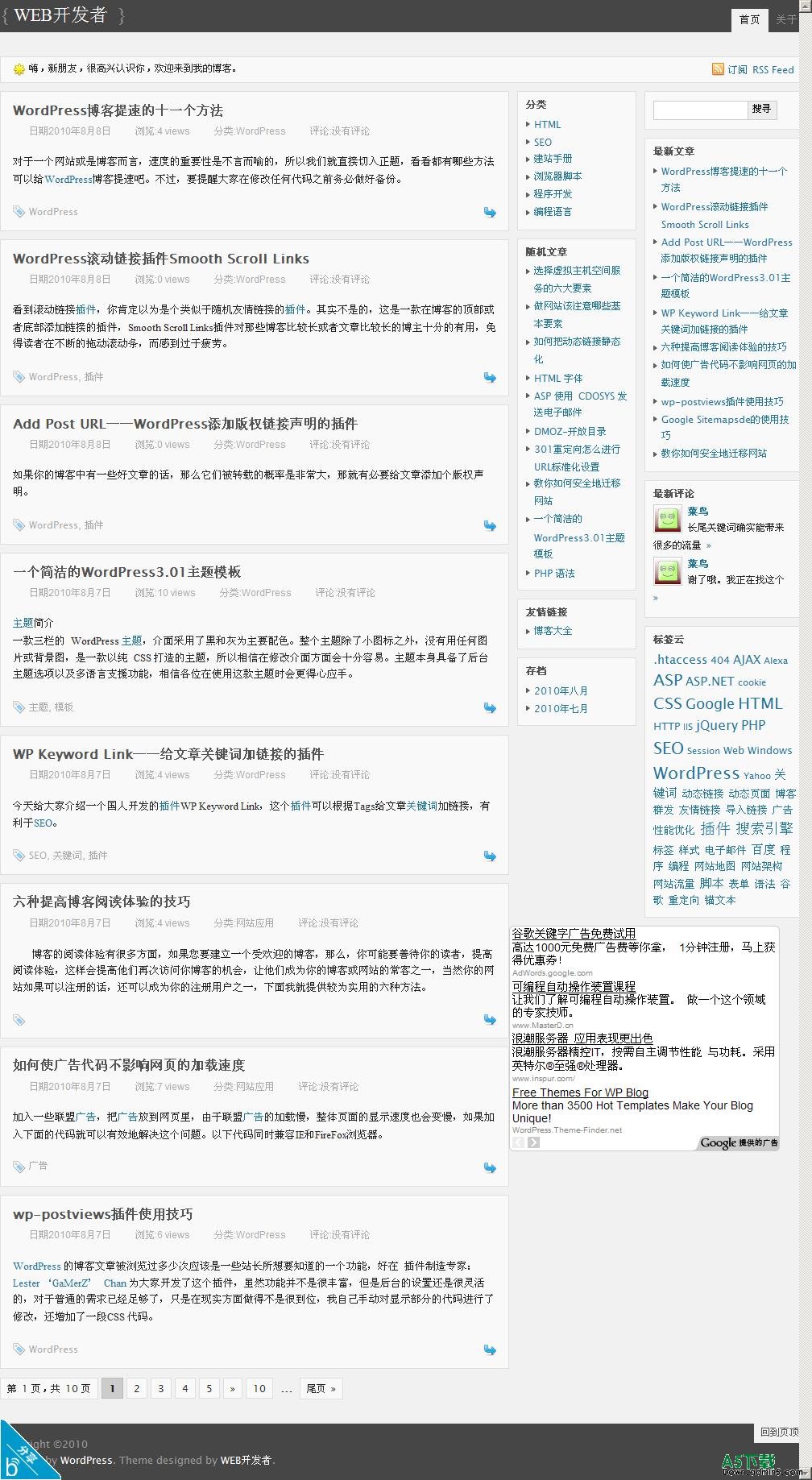Click read-more arrow for WP Keyword Link post
This screenshot has height=1480, width=812.
pyautogui.click(x=490, y=856)
